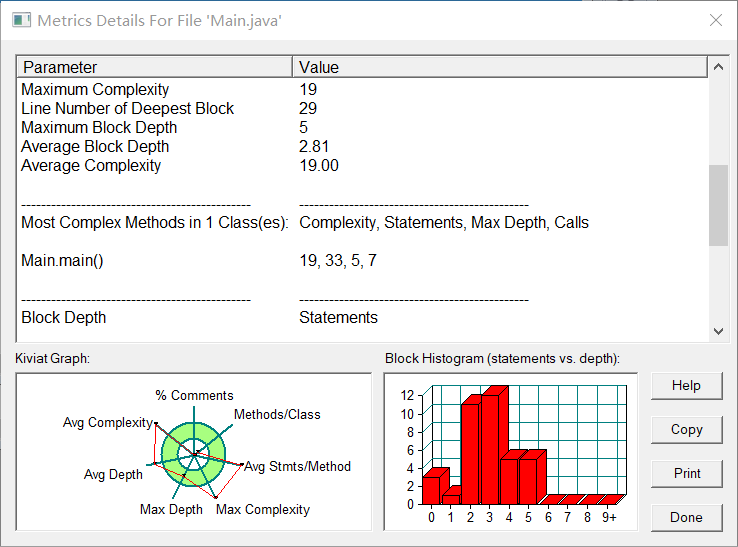This screenshot has height=547, width=738.
Task: Select Most Complex Methods in 1 Class(es) row
Action: (x=362, y=222)
